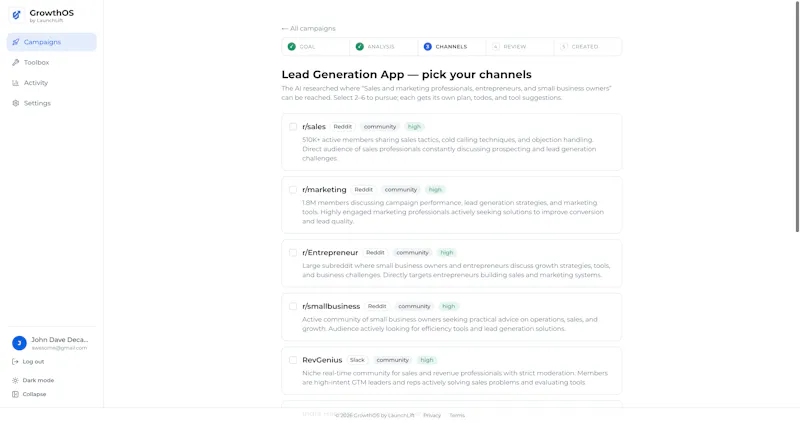The width and height of the screenshot is (800, 423).
Task: Click the green check on Goal step
Action: click(x=291, y=46)
